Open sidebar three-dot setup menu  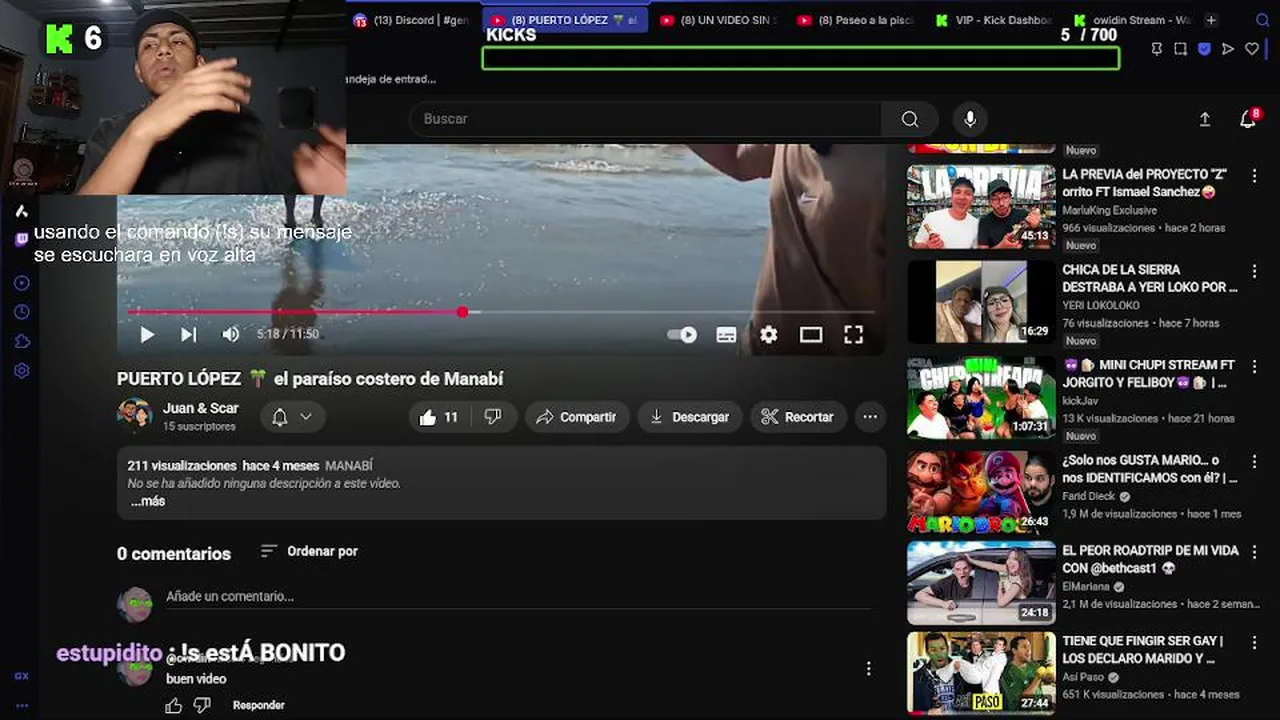tap(21, 705)
